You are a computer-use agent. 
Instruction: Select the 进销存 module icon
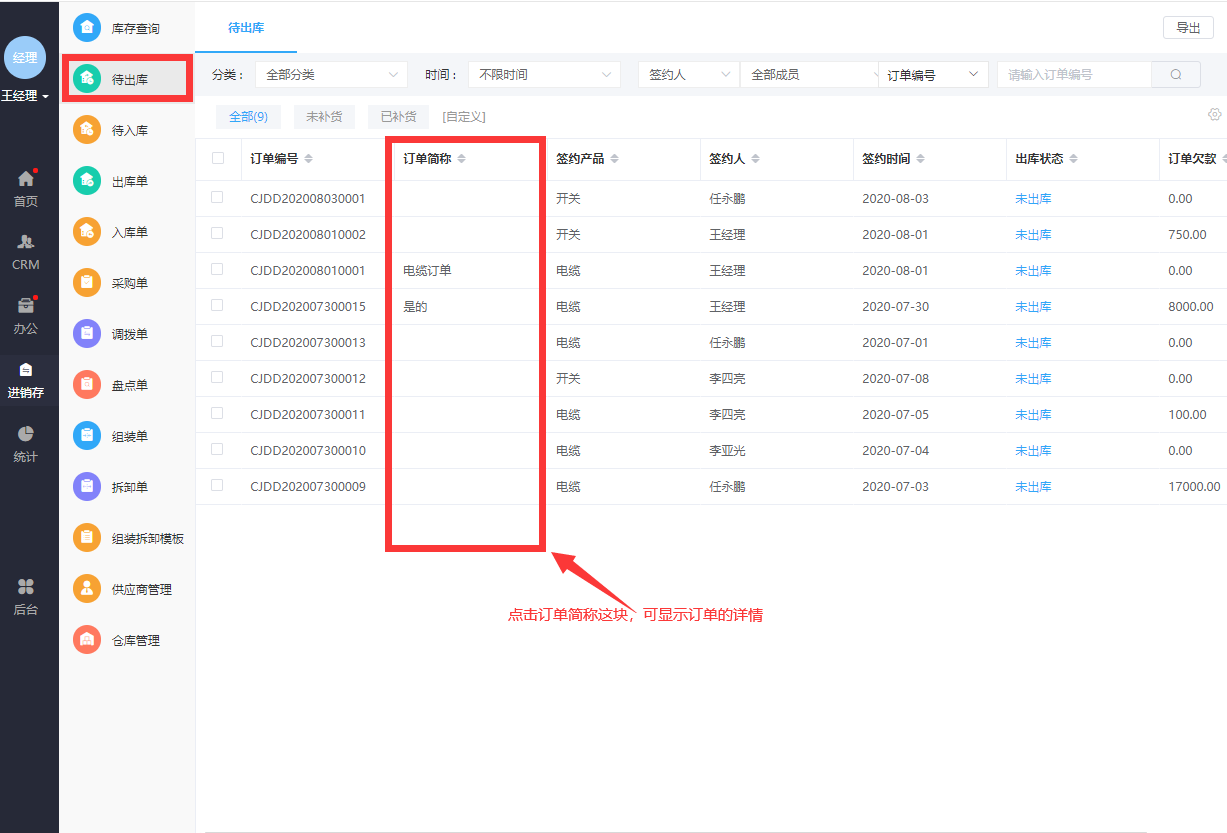(26, 370)
